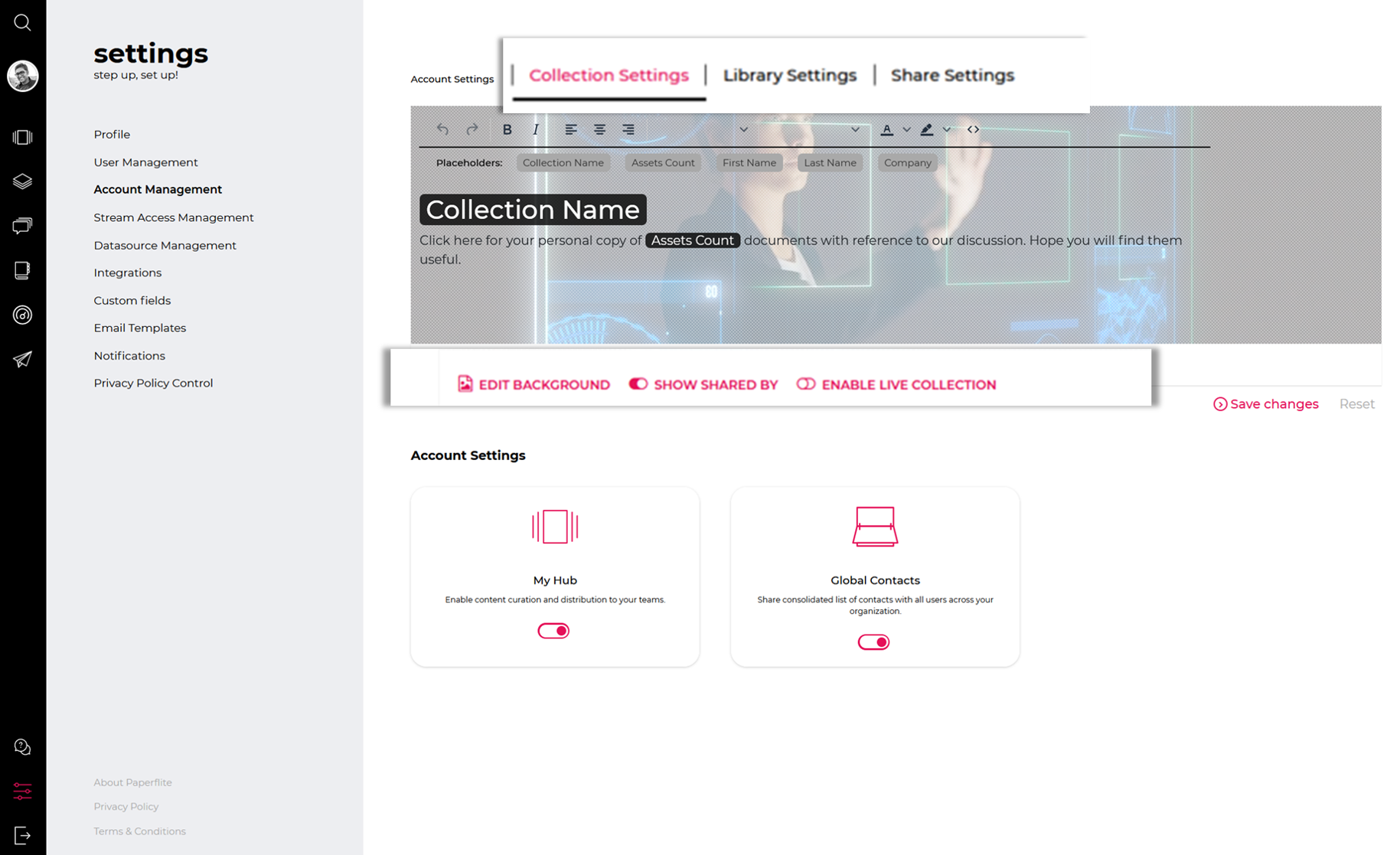
Task: Open the settings sliders icon in sidebar
Action: (22, 791)
